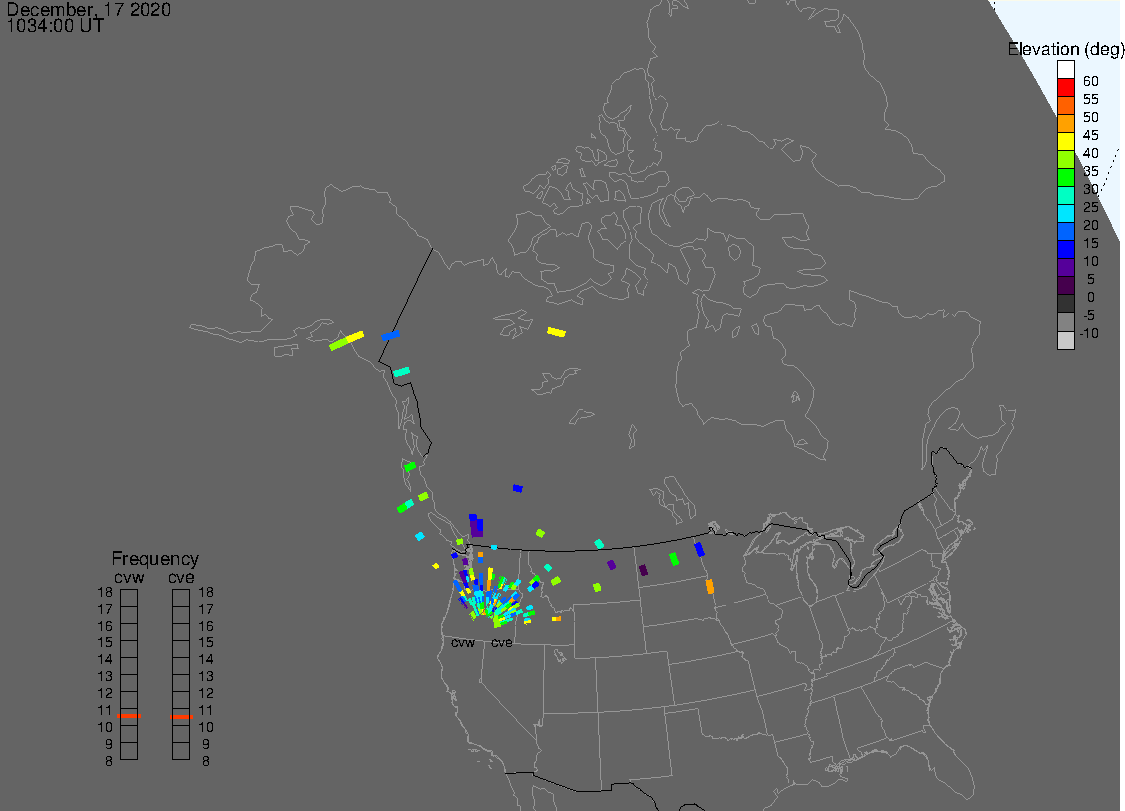Pick the bright green swatch between 35 and 30

[x=1065, y=177]
